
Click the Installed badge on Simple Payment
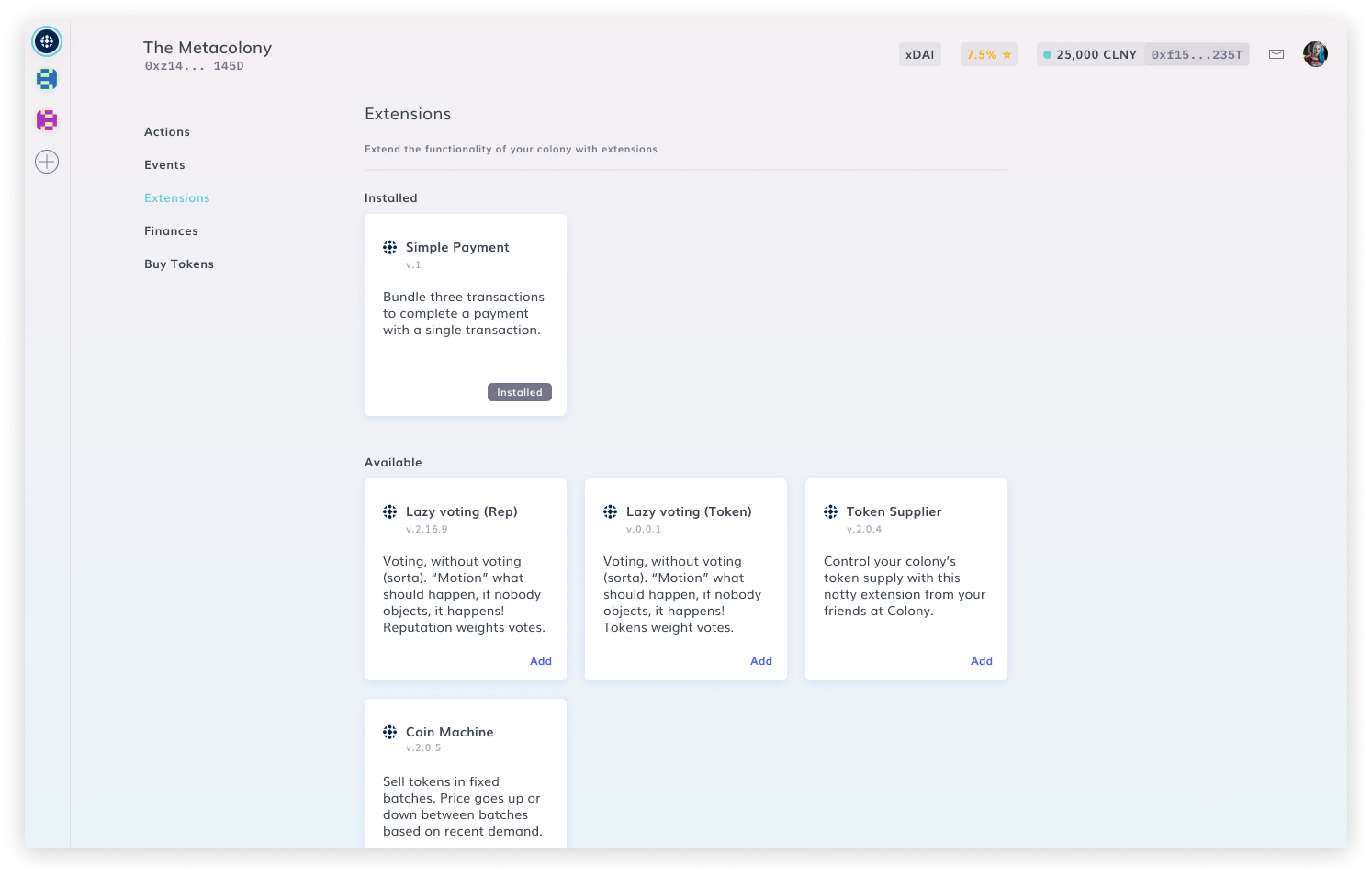pyautogui.click(x=520, y=392)
